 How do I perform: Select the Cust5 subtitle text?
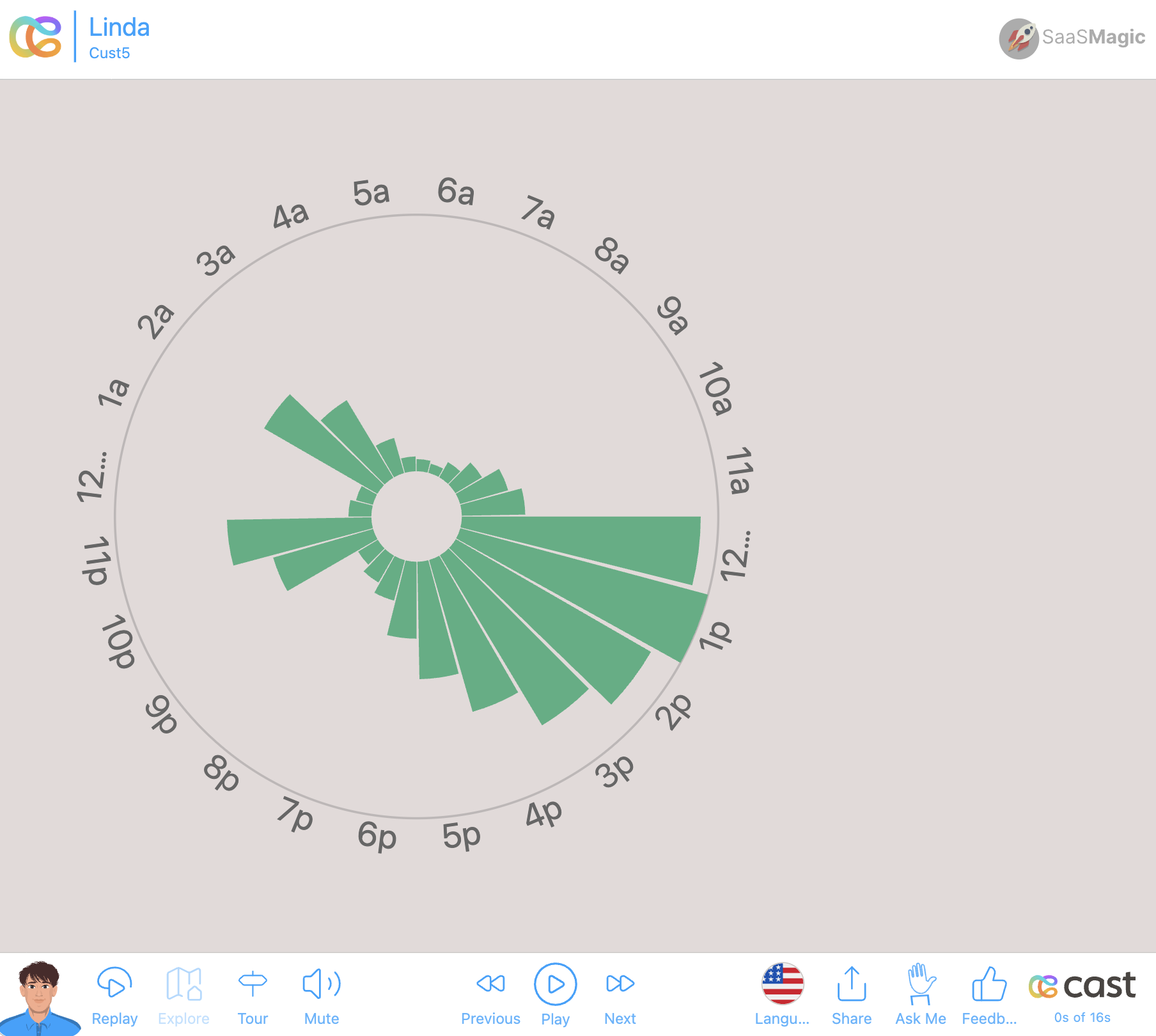109,53
